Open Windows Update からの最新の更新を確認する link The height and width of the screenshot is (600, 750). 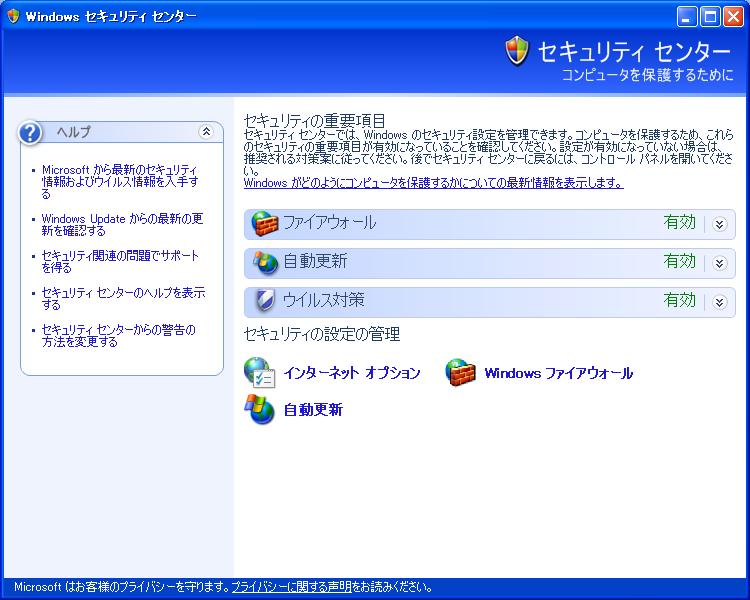click(x=122, y=224)
